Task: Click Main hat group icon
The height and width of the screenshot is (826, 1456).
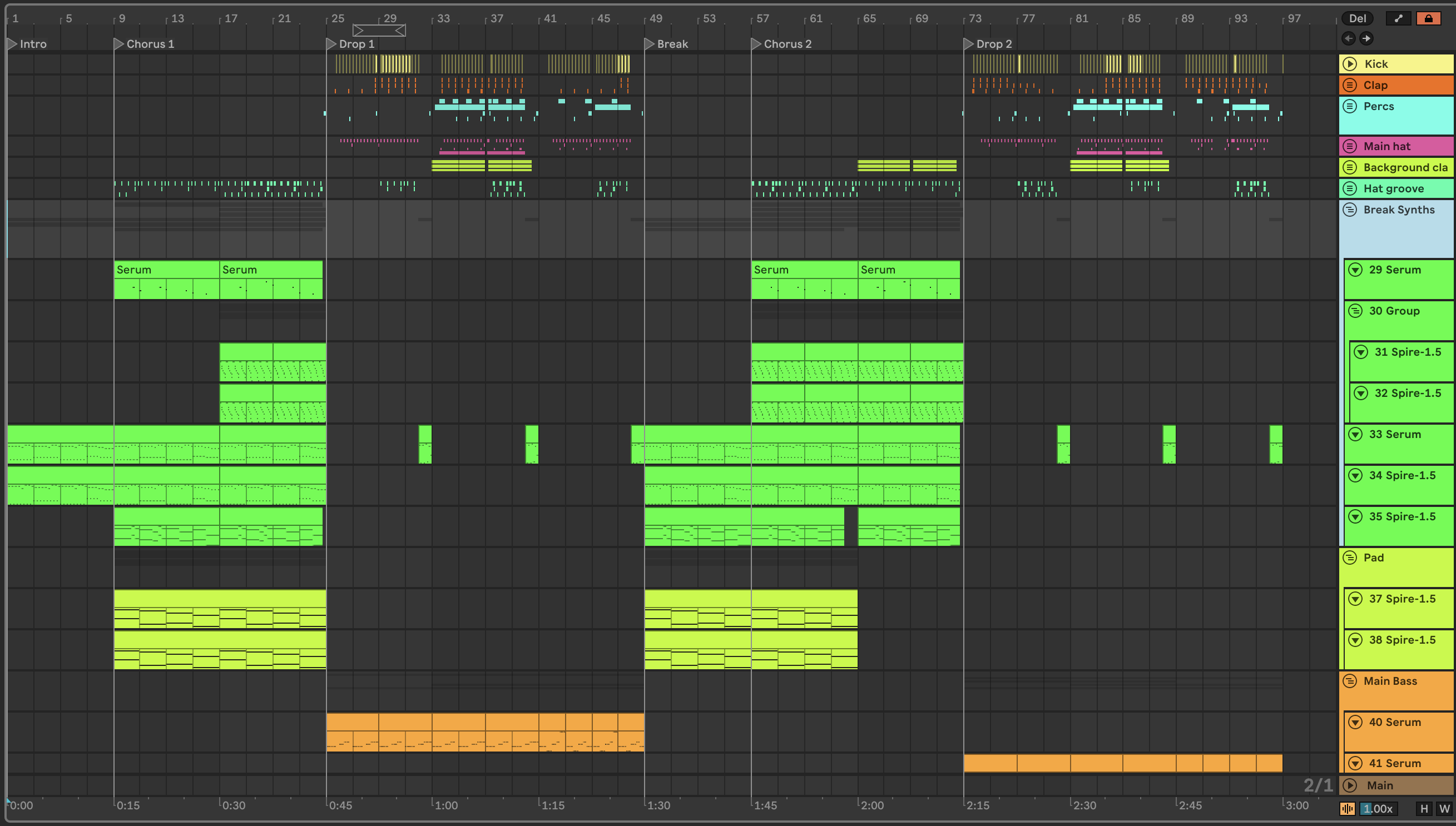Action: click(x=1350, y=146)
